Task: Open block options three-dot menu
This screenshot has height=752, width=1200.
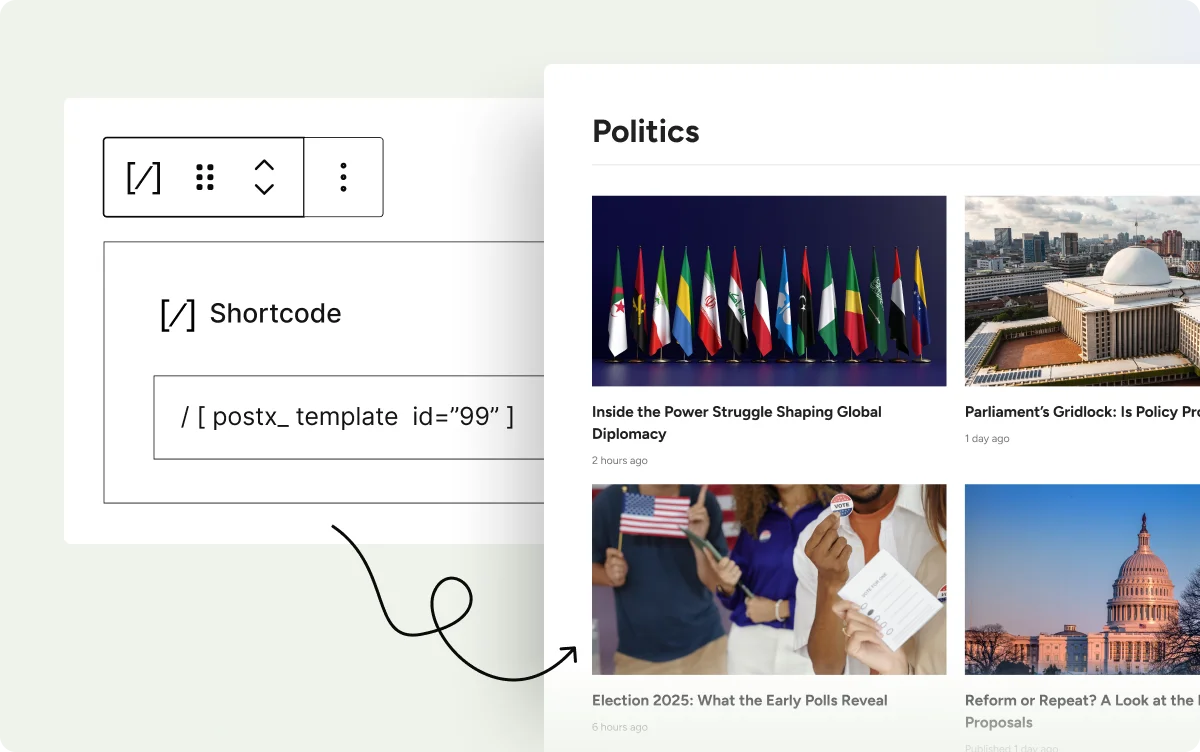Action: [343, 177]
